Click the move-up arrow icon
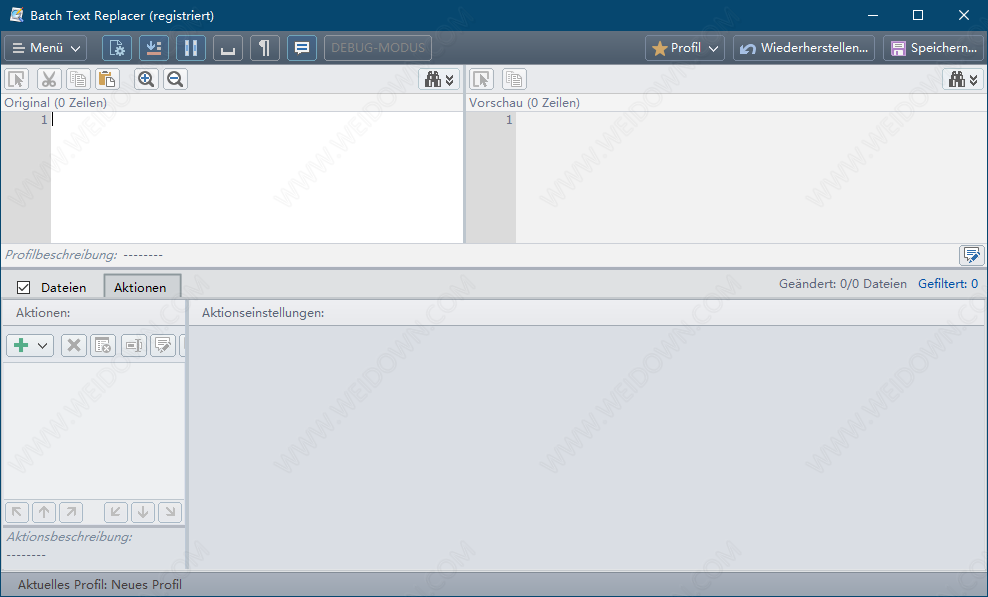 click(x=44, y=512)
